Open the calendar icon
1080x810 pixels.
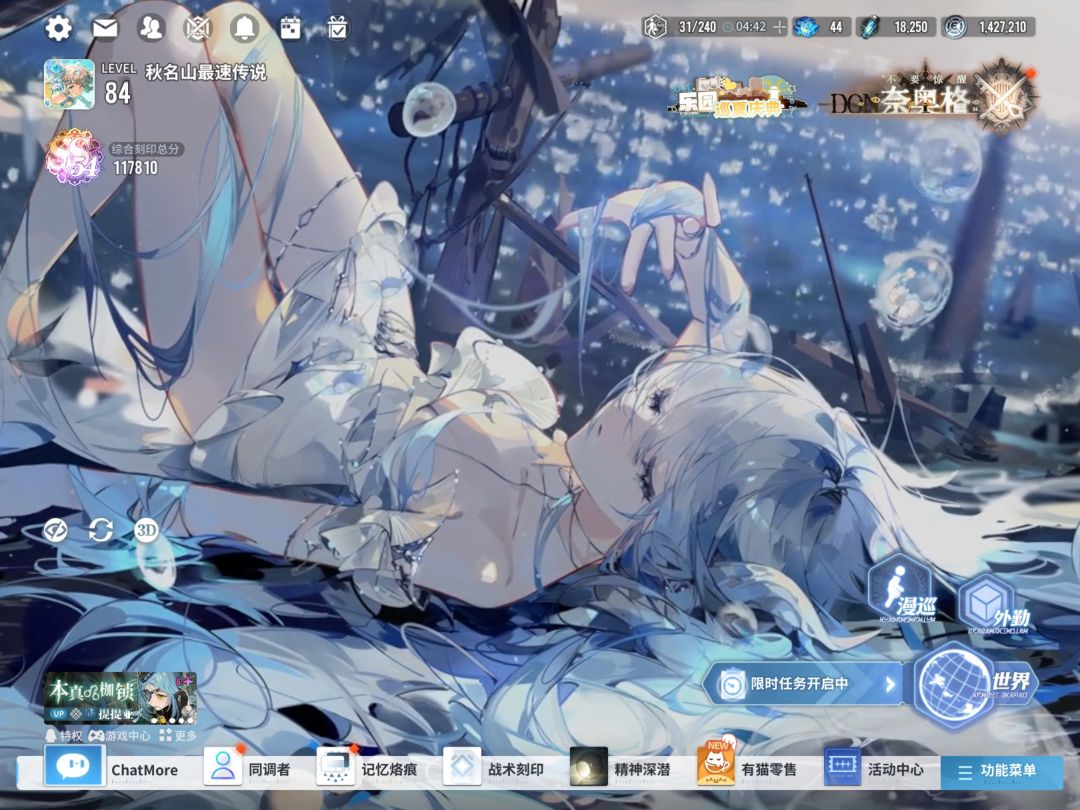coord(291,28)
